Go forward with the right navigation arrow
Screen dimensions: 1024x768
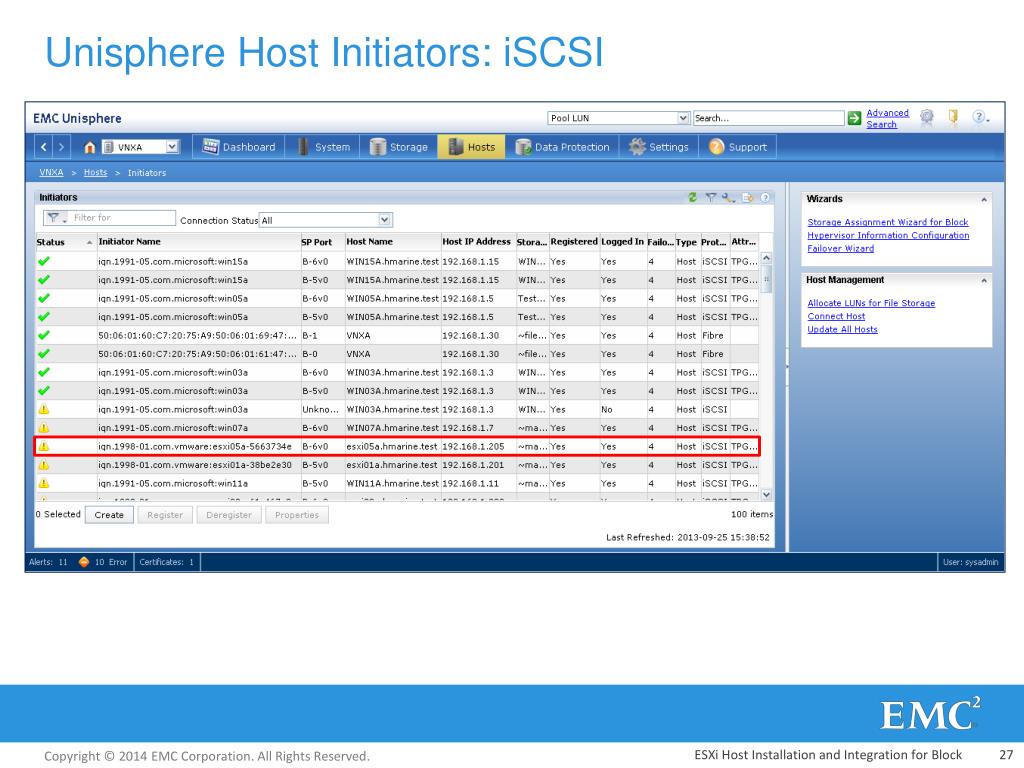pyautogui.click(x=61, y=147)
